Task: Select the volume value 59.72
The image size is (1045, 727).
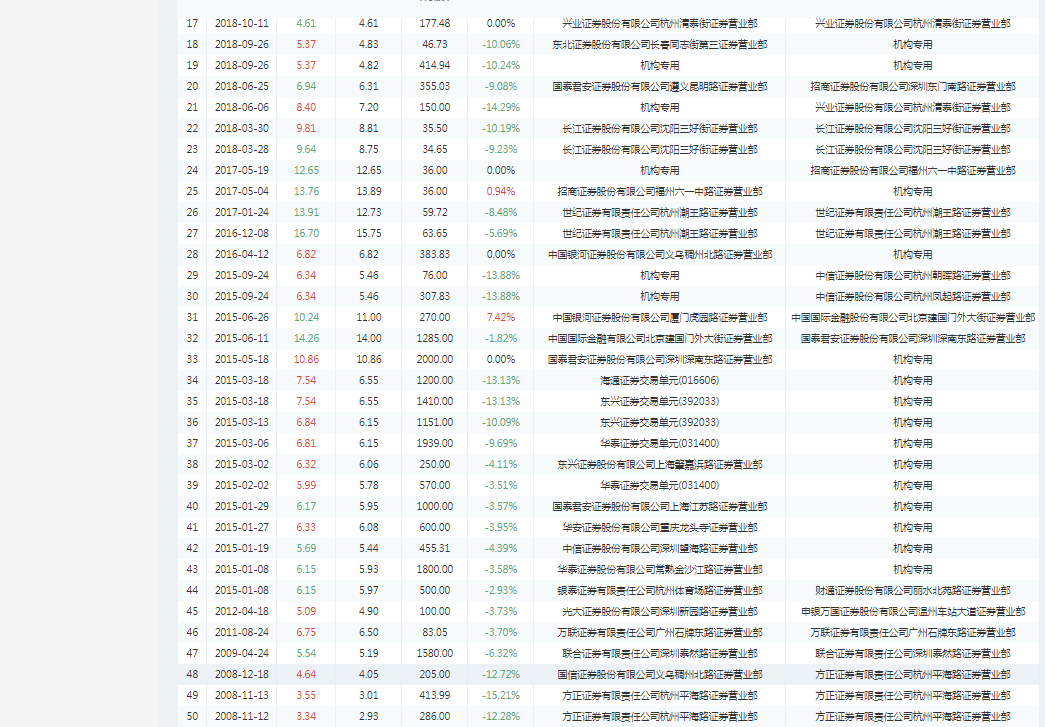Action: coord(435,212)
